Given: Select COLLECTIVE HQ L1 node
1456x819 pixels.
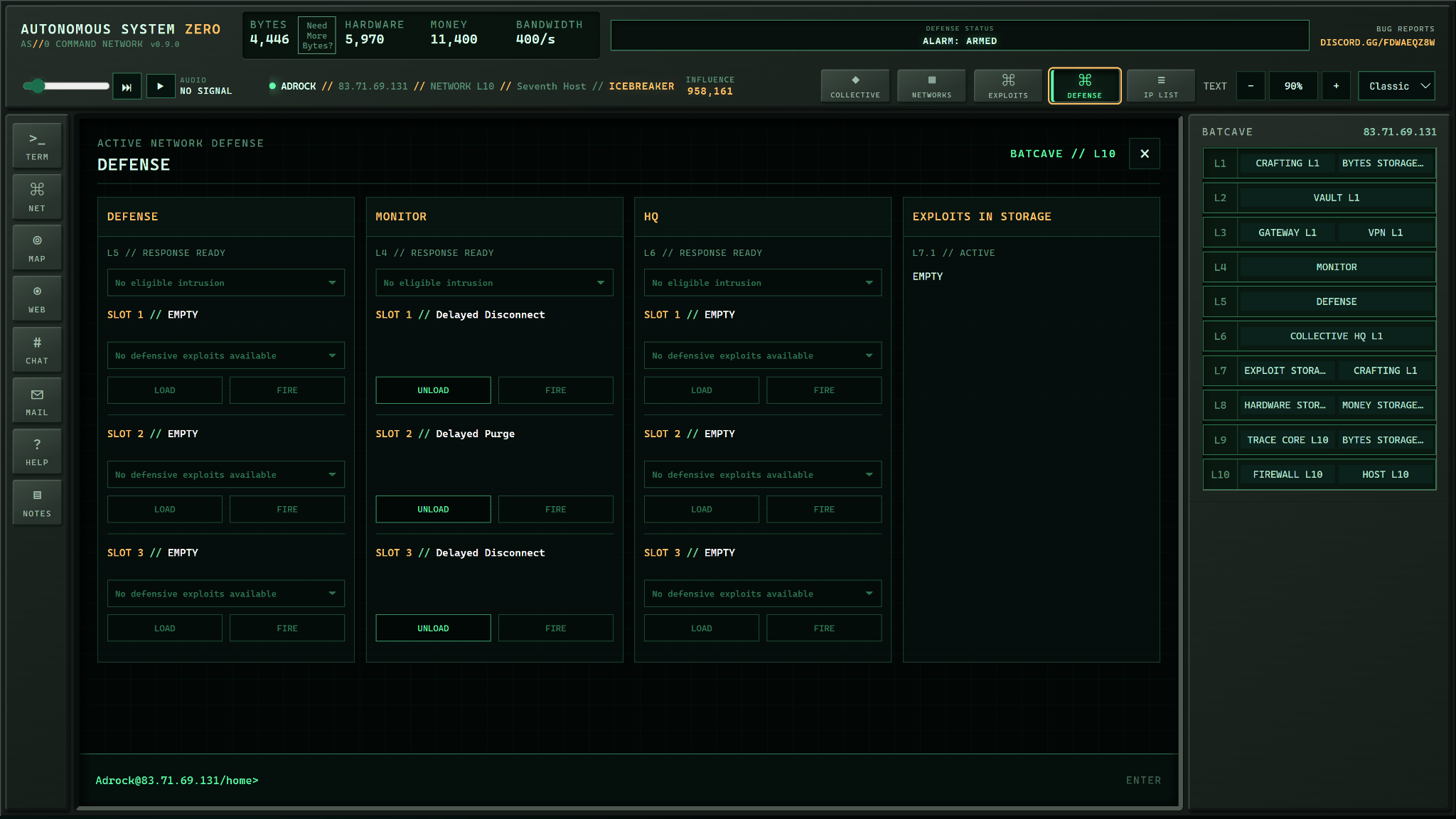Looking at the screenshot, I should 1337,336.
